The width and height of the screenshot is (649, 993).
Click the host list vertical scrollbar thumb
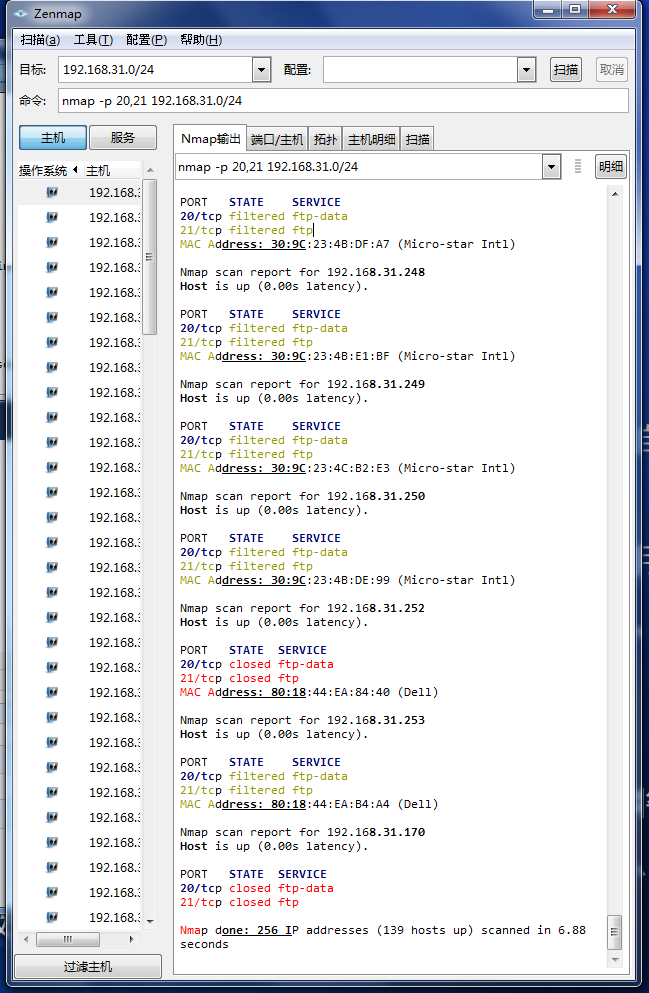(150, 256)
